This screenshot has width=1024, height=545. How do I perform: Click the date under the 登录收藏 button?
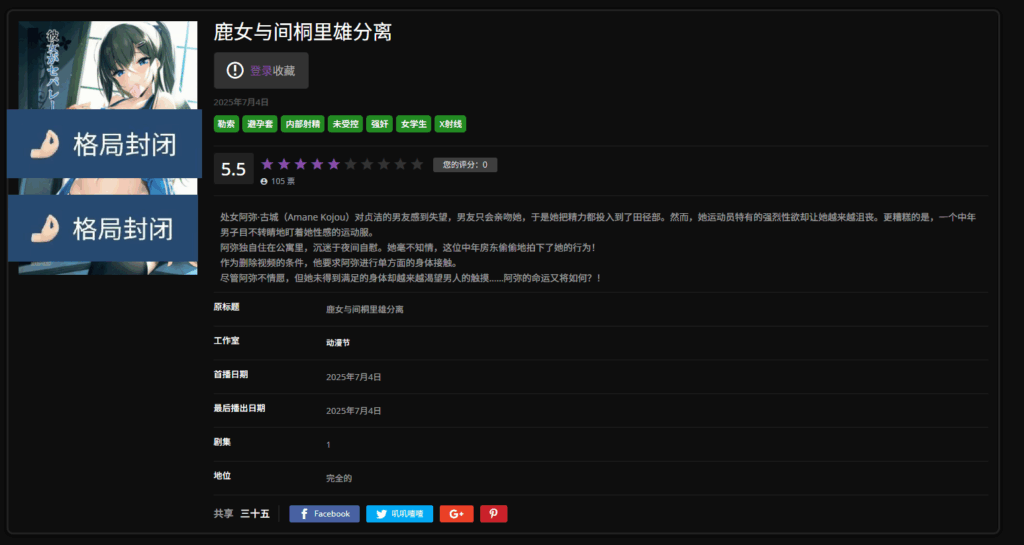241,102
